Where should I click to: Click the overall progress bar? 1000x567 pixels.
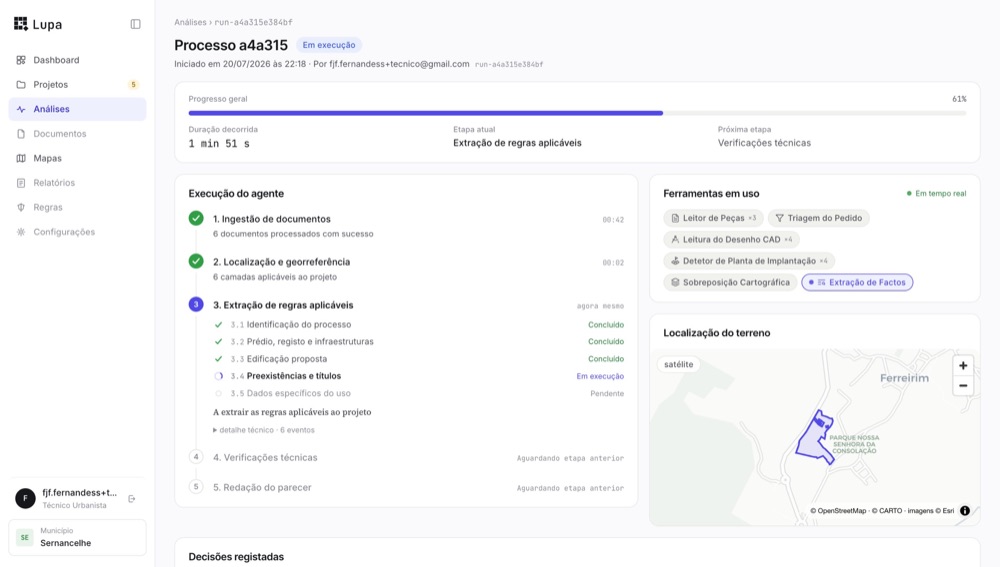(x=577, y=113)
